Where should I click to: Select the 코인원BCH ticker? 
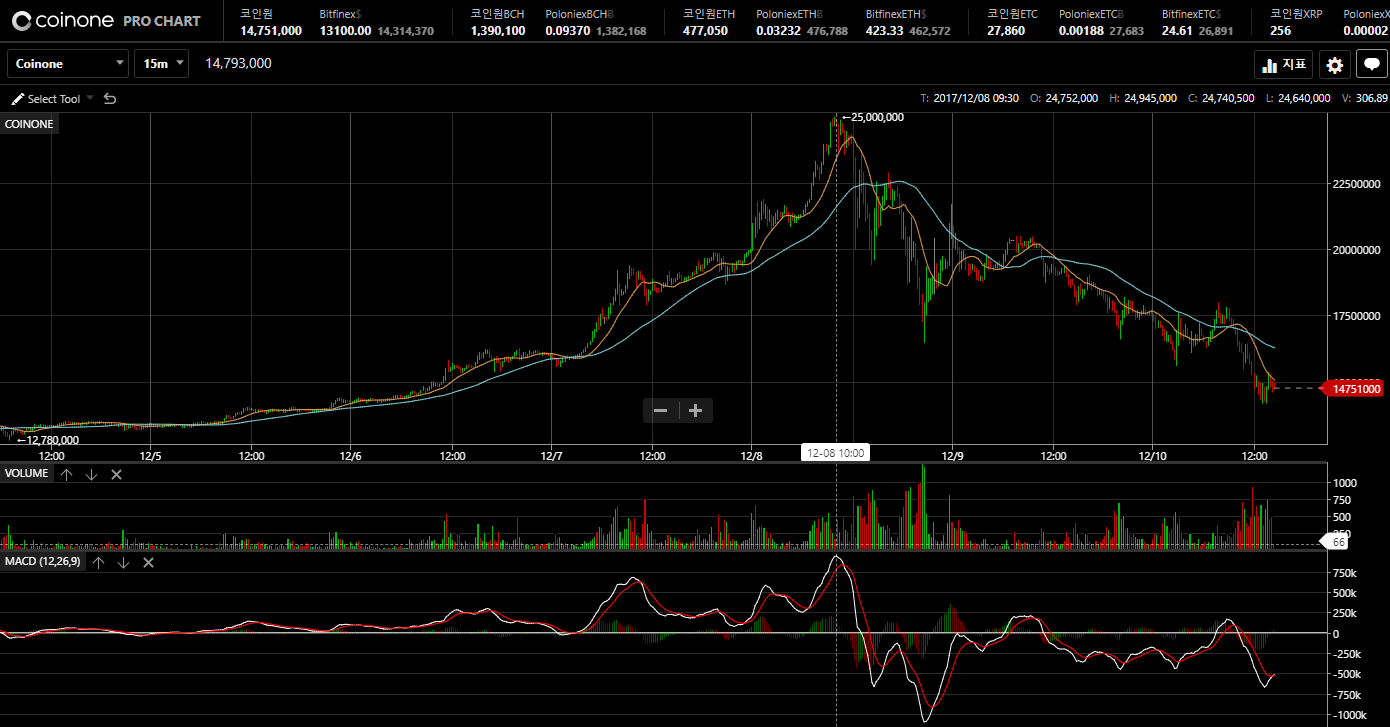(x=498, y=22)
